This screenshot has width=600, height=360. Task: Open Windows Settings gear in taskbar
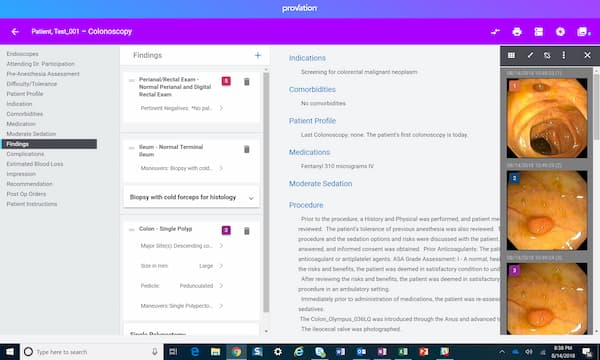[278, 352]
